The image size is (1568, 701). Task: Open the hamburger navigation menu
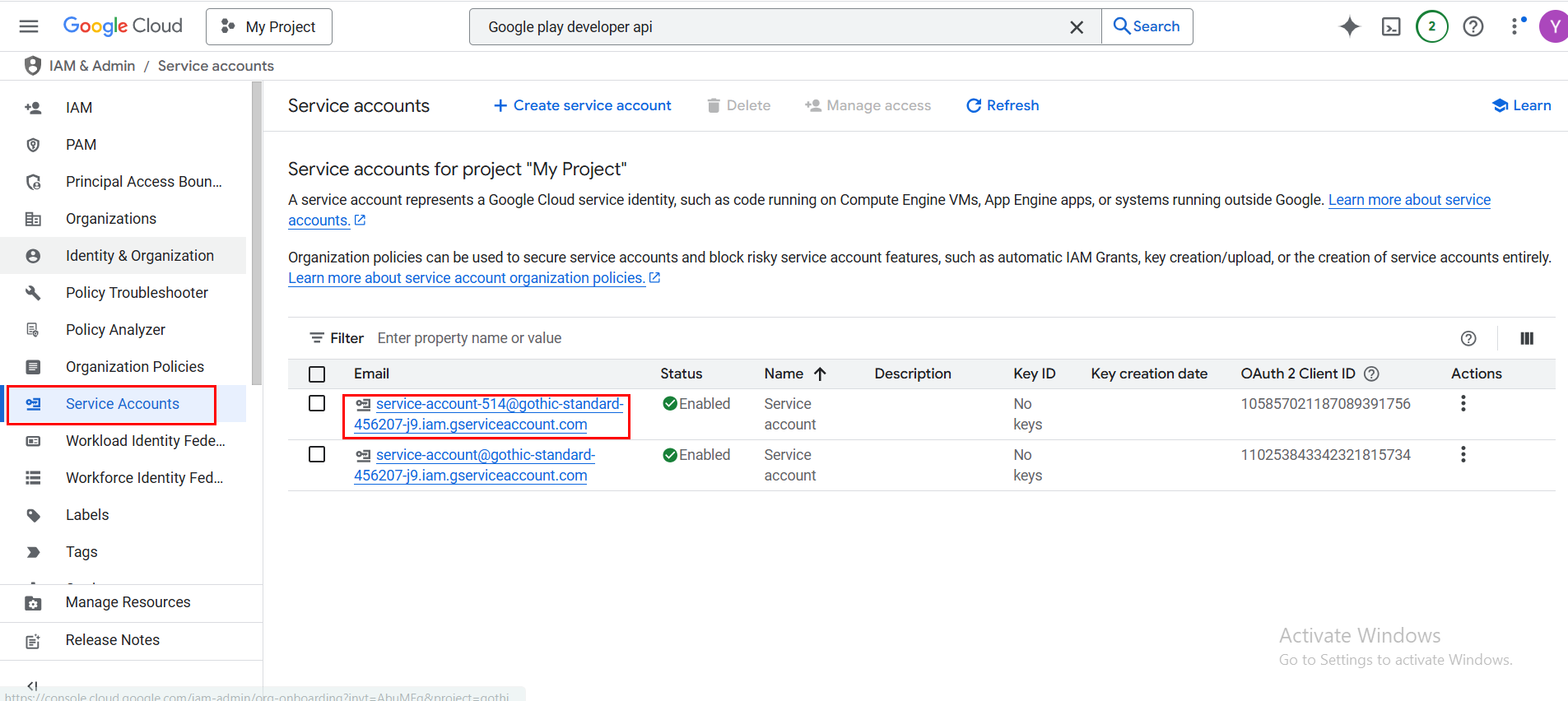tap(29, 26)
